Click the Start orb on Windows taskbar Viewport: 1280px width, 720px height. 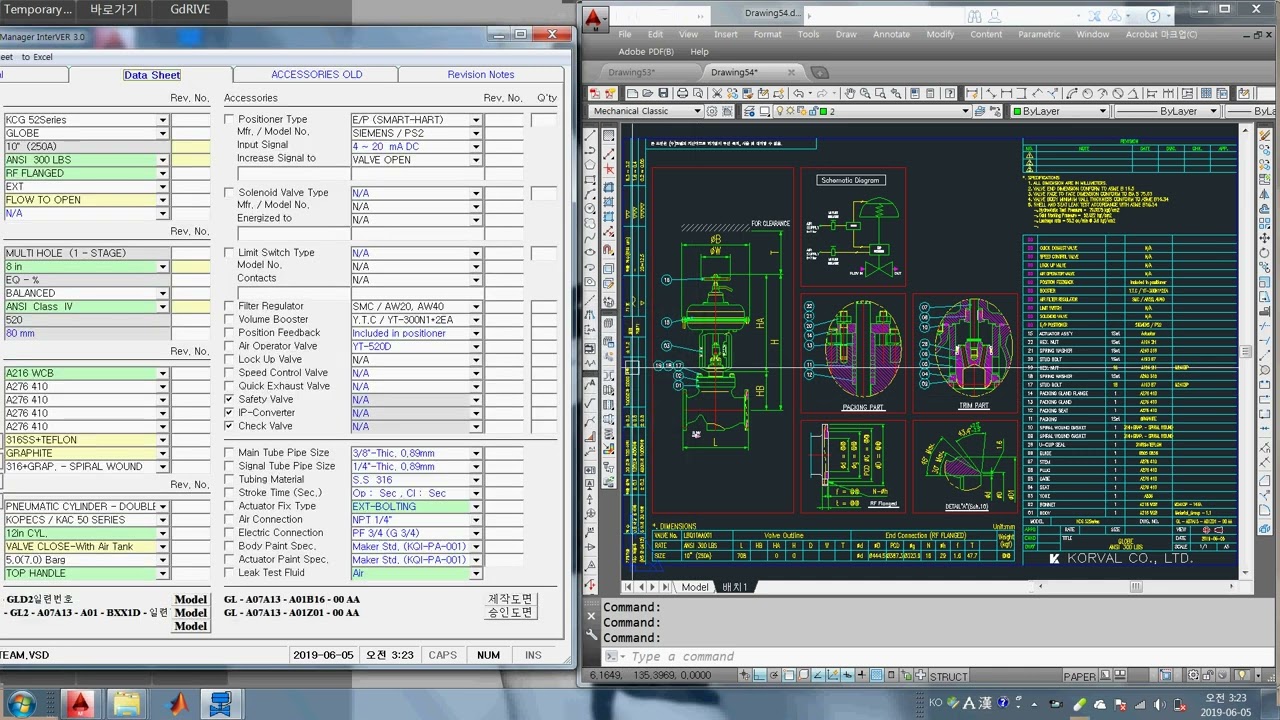(x=20, y=703)
